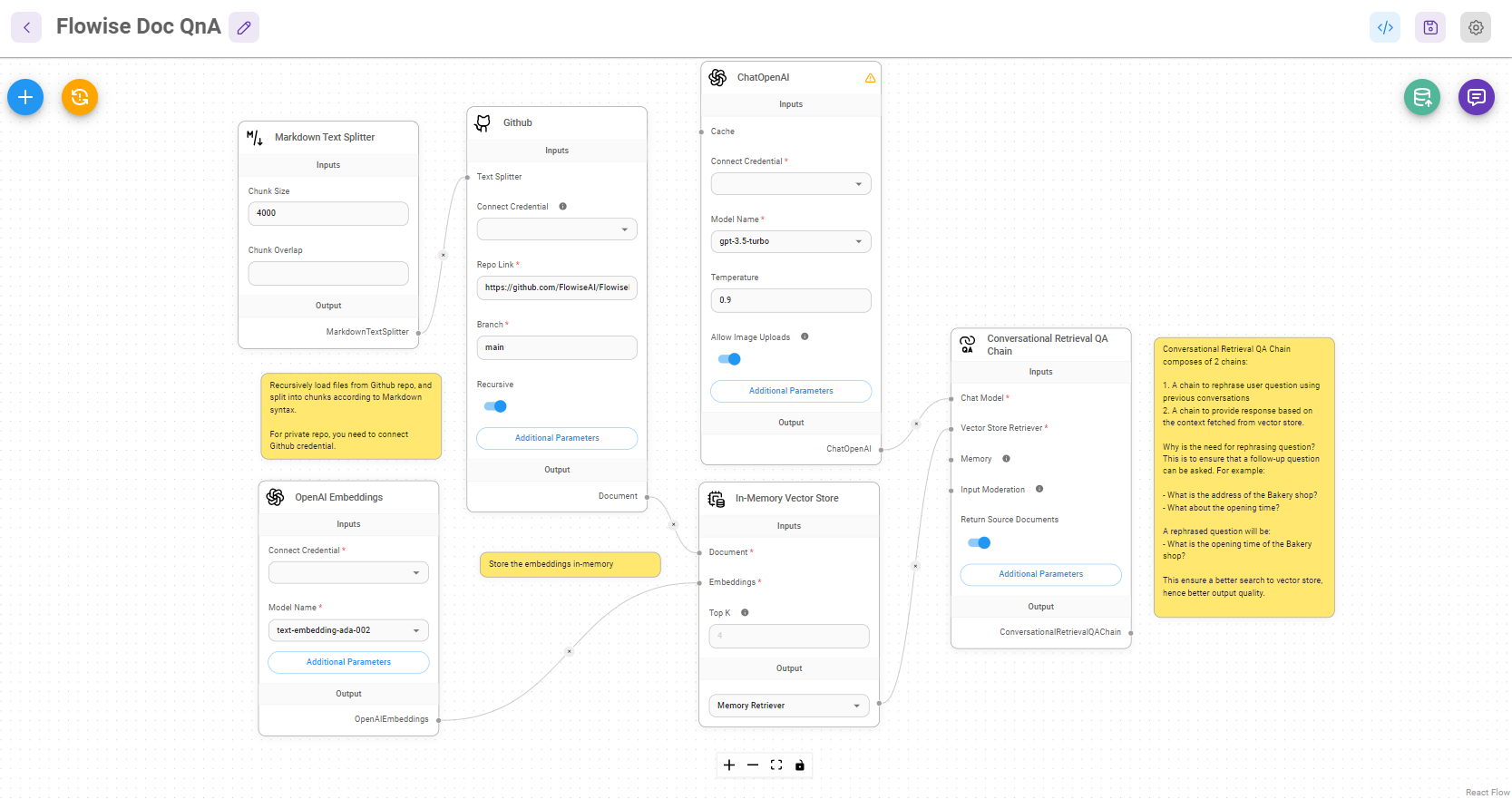This screenshot has height=799, width=1512.
Task: Open the green upsert vector database button
Action: [x=1422, y=97]
